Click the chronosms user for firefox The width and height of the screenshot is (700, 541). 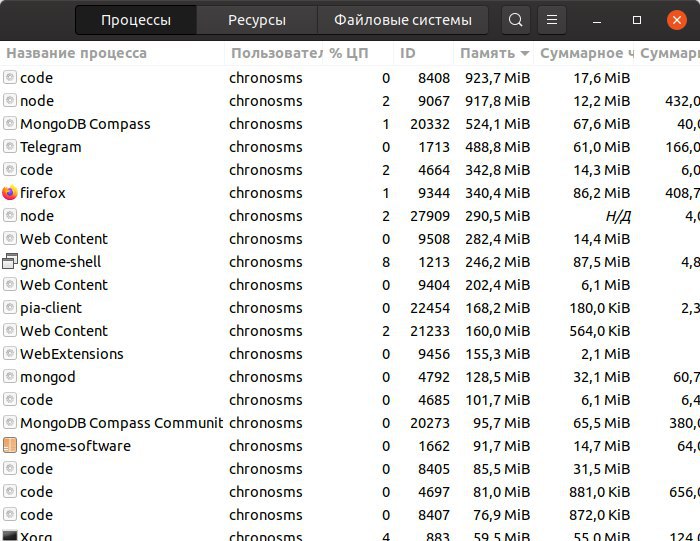click(266, 193)
